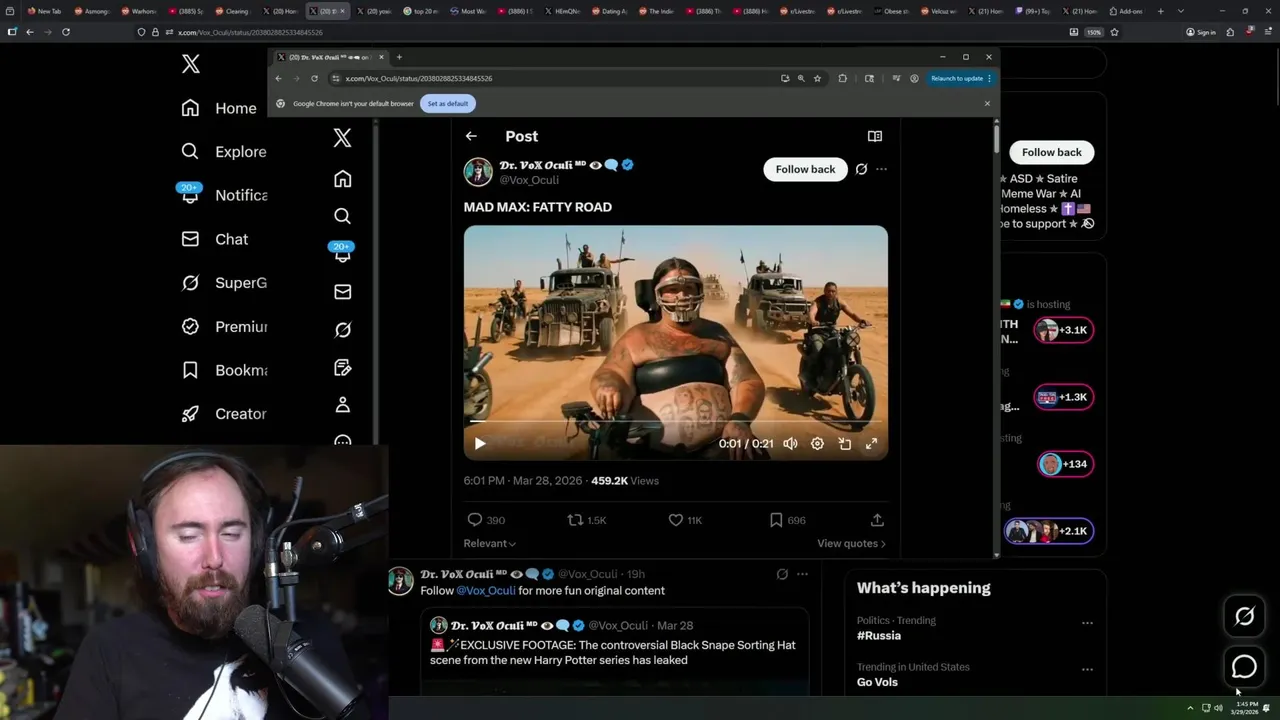Enable picture-in-picture on the video

pyautogui.click(x=845, y=444)
